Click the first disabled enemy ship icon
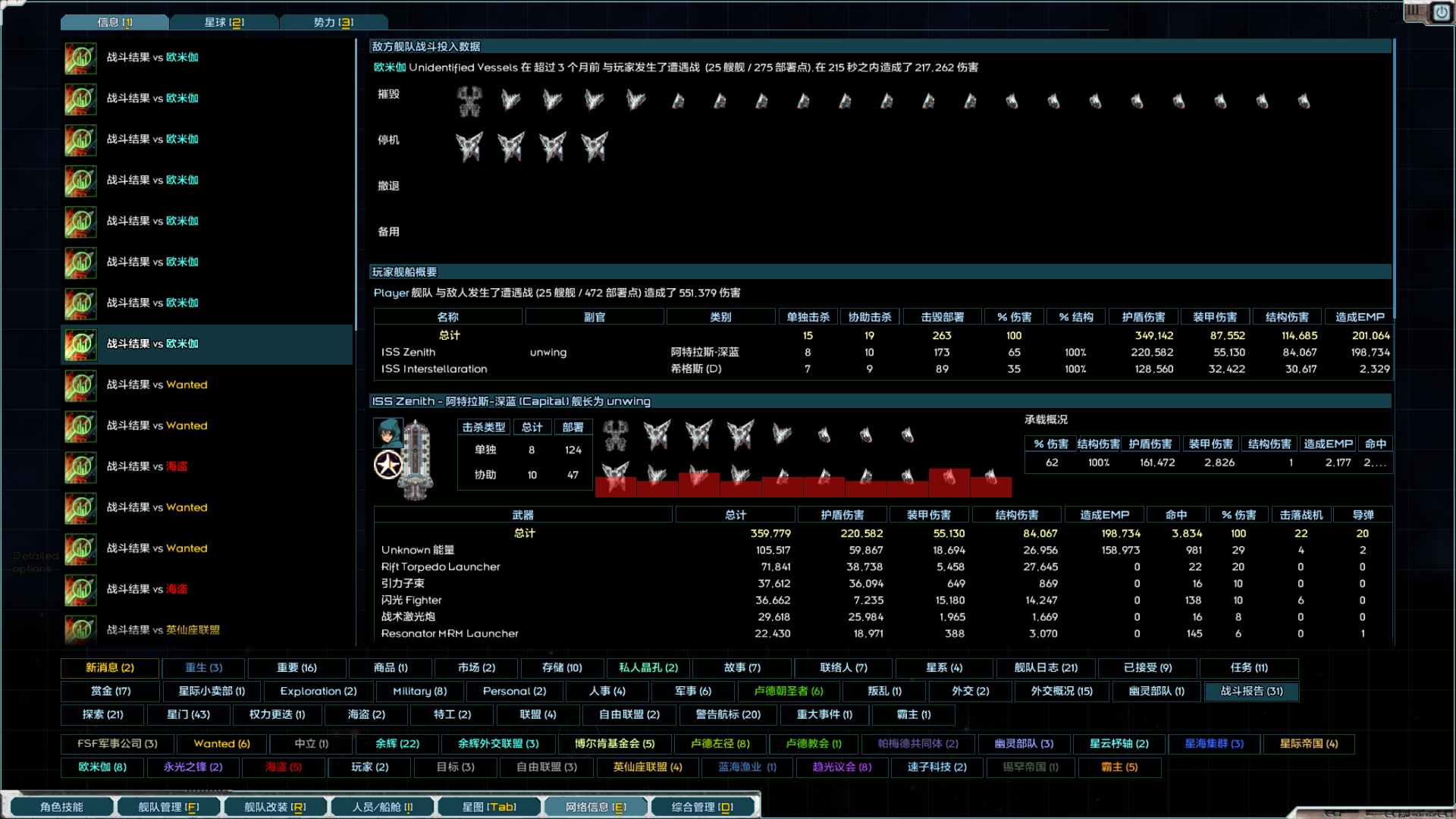This screenshot has height=819, width=1456. pyautogui.click(x=469, y=146)
